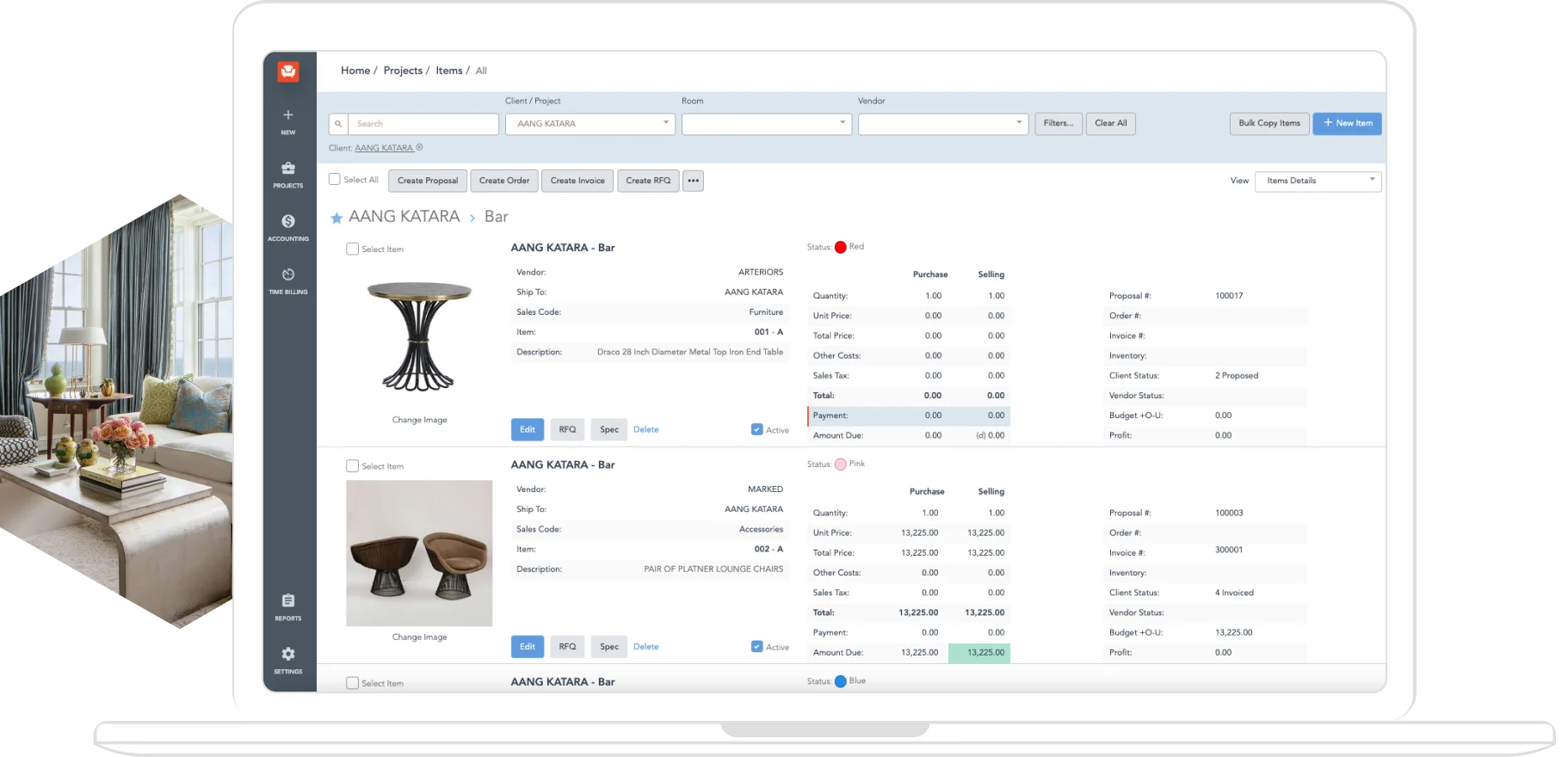Click the Red status color dot
The height and width of the screenshot is (757, 1568).
(840, 248)
